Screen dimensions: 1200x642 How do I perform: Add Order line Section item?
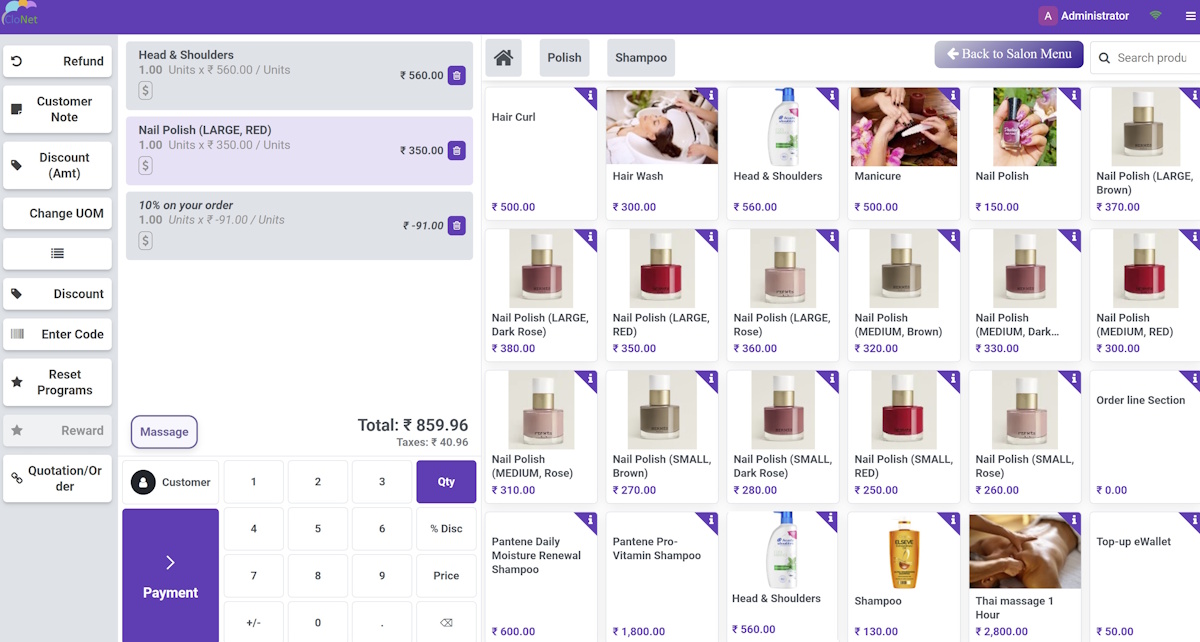pos(1145,437)
